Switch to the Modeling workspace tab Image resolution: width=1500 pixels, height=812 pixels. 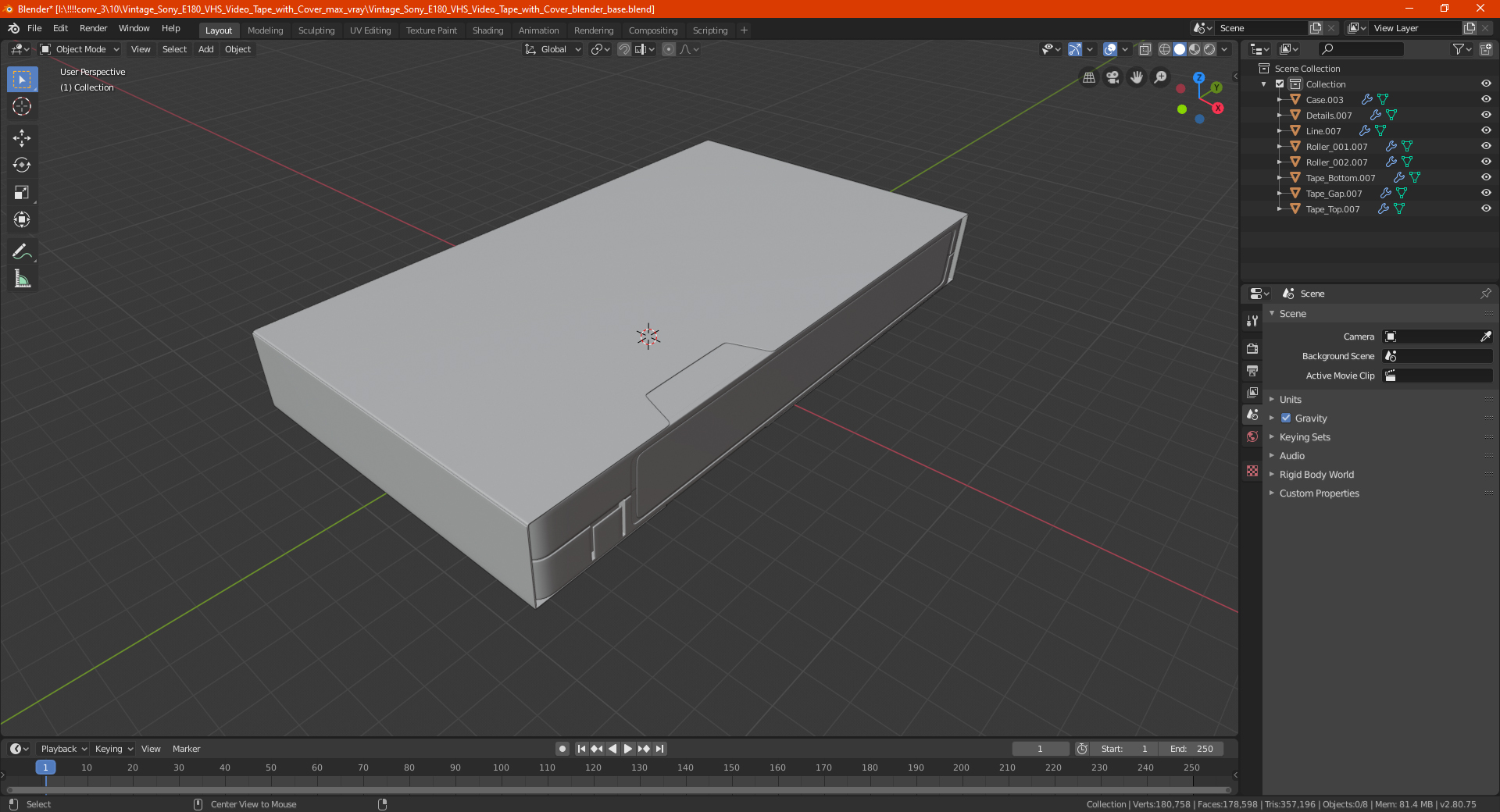[x=265, y=30]
